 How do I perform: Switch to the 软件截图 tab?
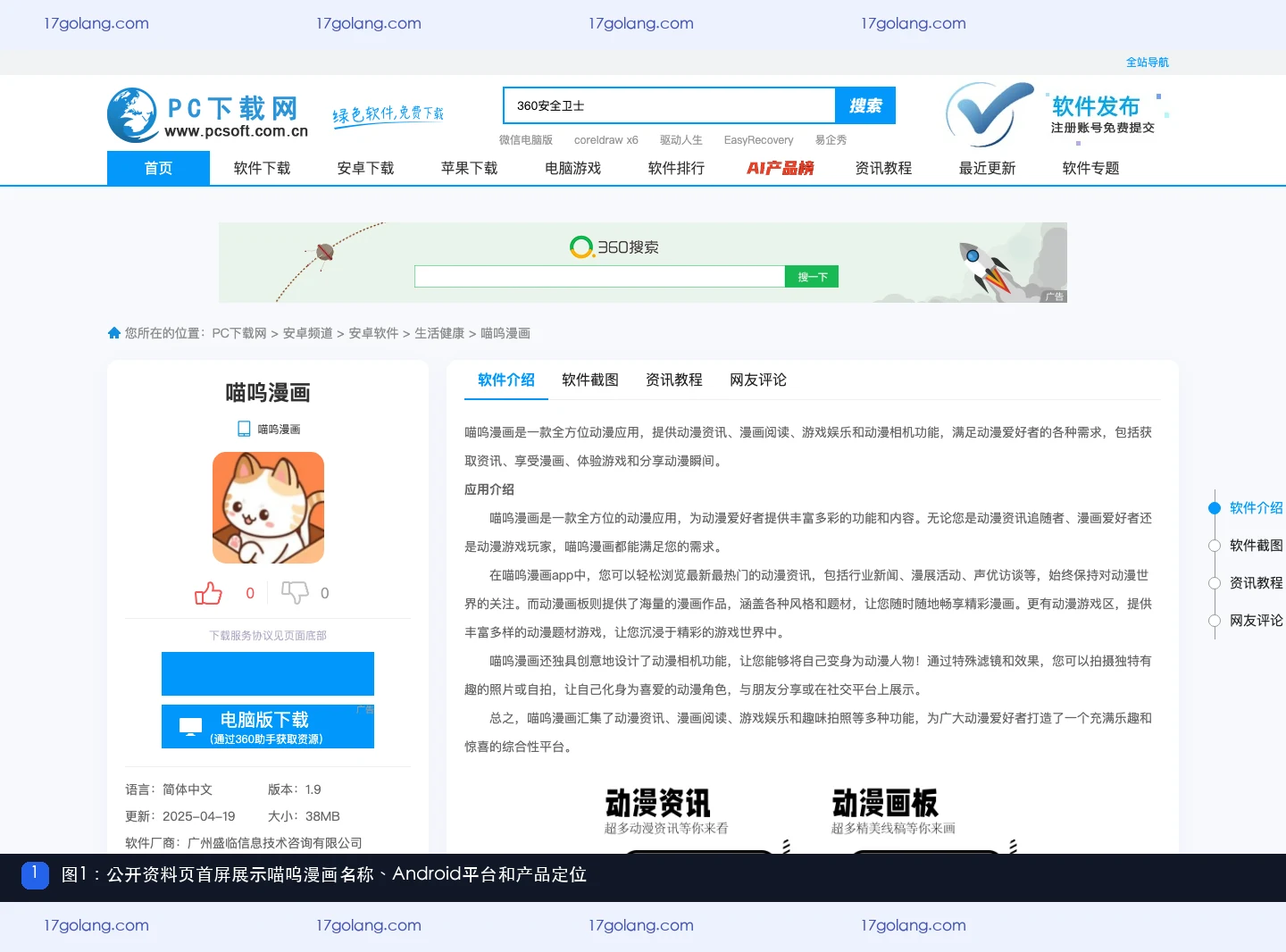click(x=590, y=380)
